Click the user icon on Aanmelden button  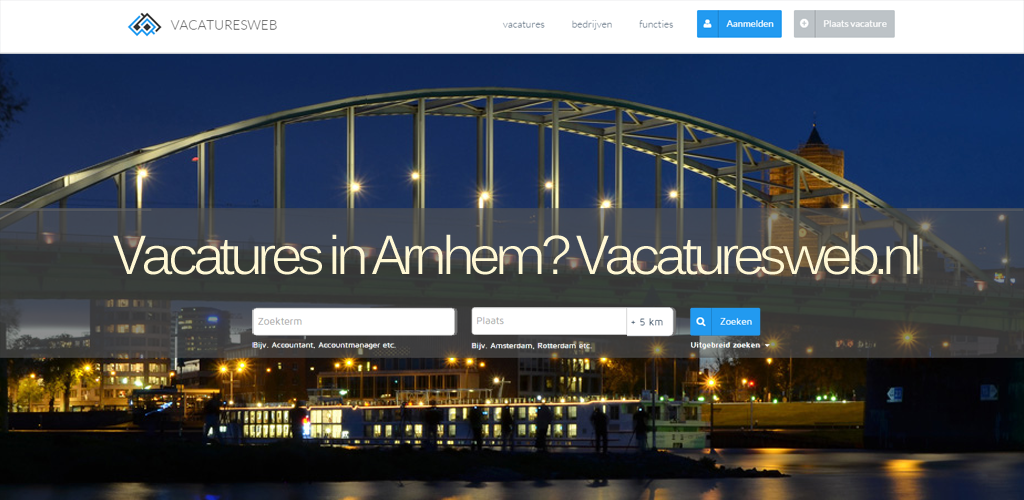point(707,24)
